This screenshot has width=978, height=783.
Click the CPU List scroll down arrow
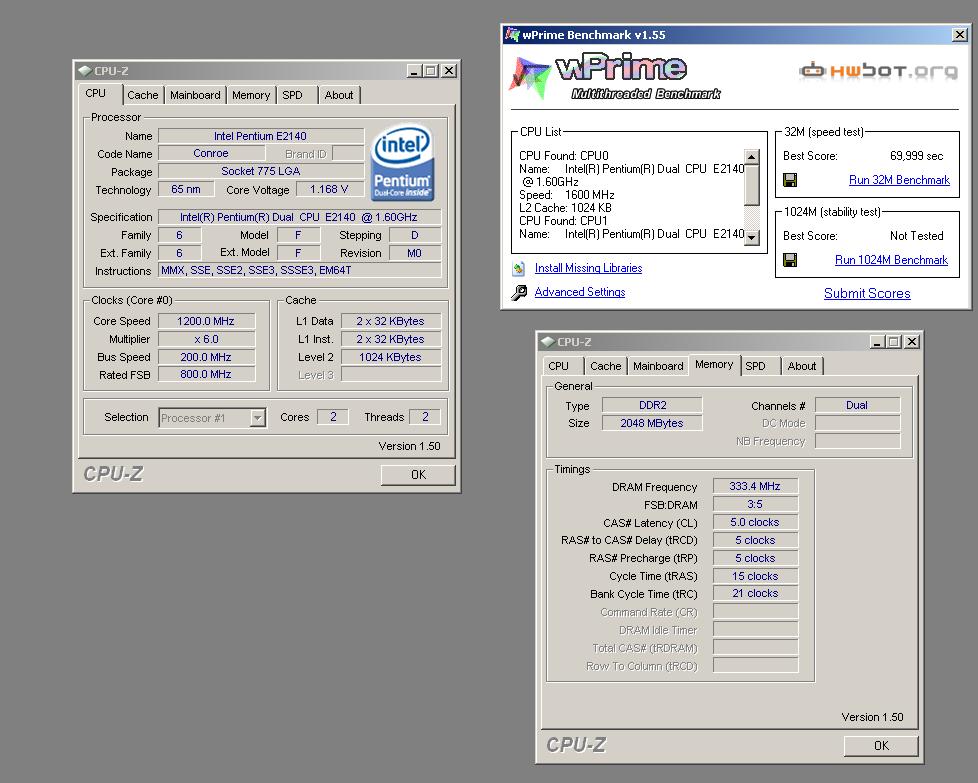point(752,237)
